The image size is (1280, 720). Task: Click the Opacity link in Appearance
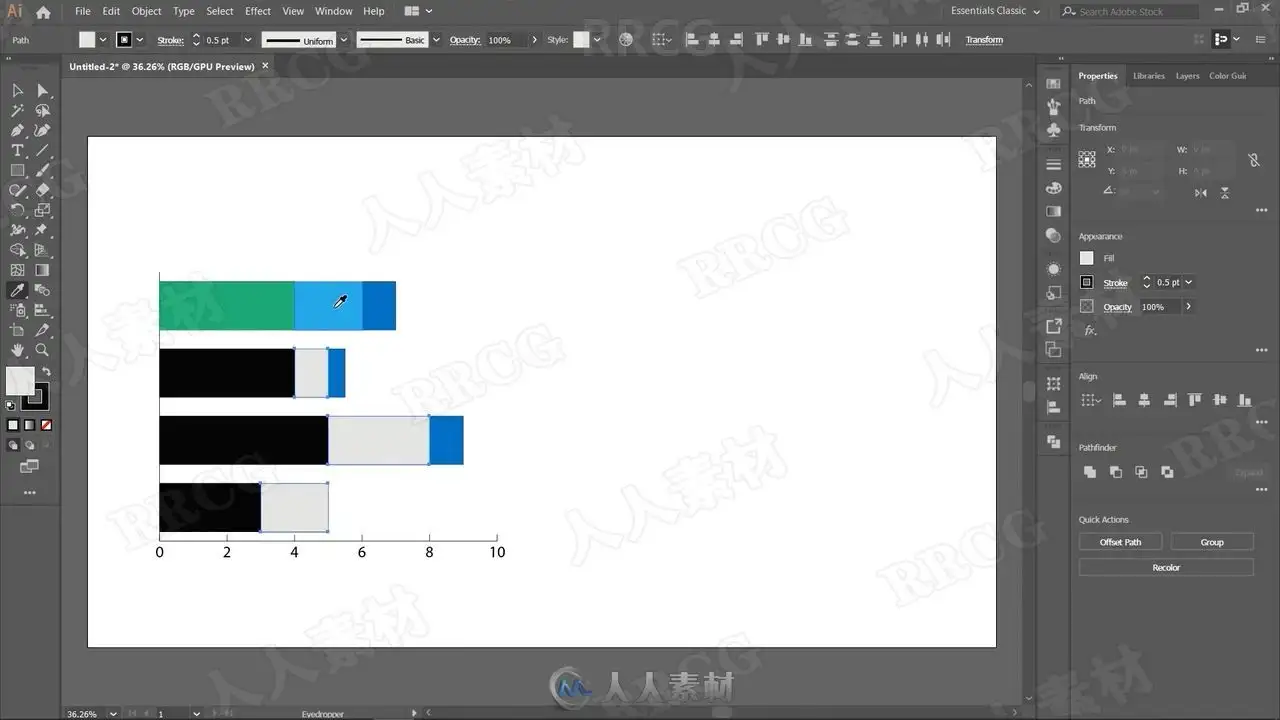coord(1118,307)
